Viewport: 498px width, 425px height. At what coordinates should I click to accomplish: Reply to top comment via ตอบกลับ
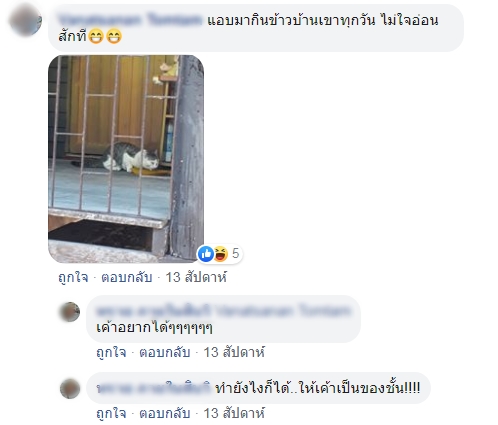pyautogui.click(x=127, y=277)
